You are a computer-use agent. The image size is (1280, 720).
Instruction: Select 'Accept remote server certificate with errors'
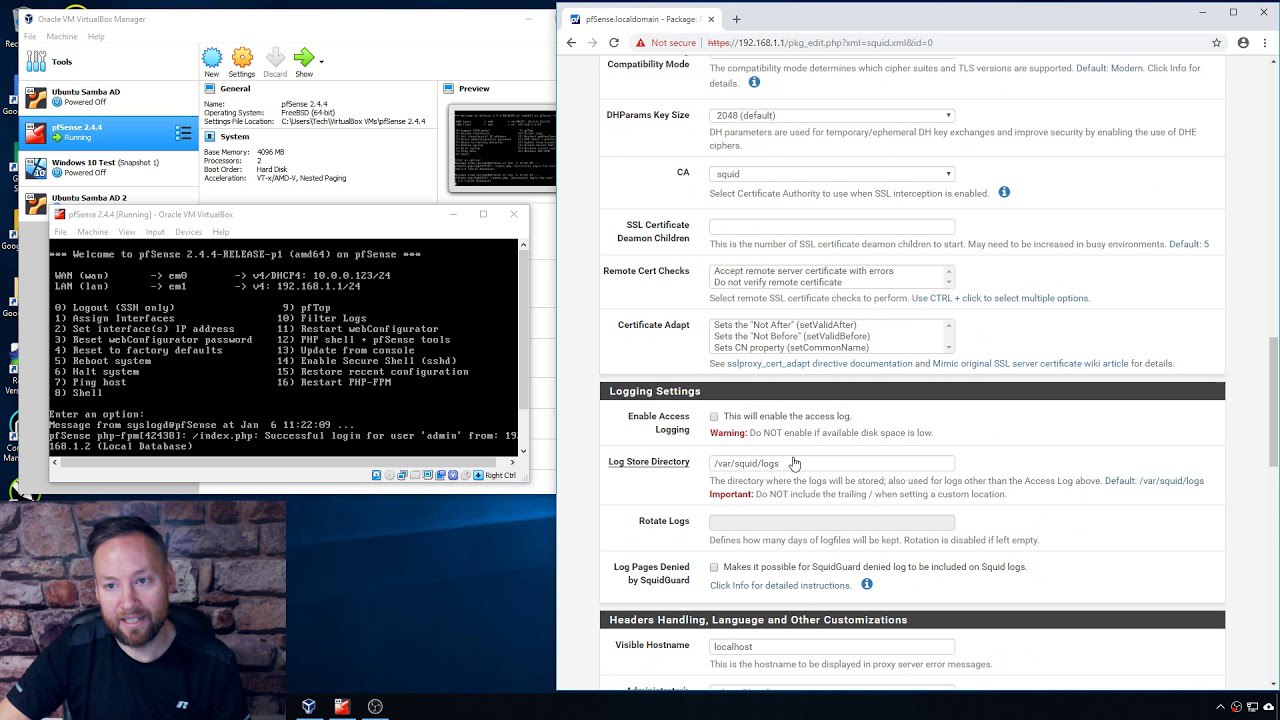[803, 271]
